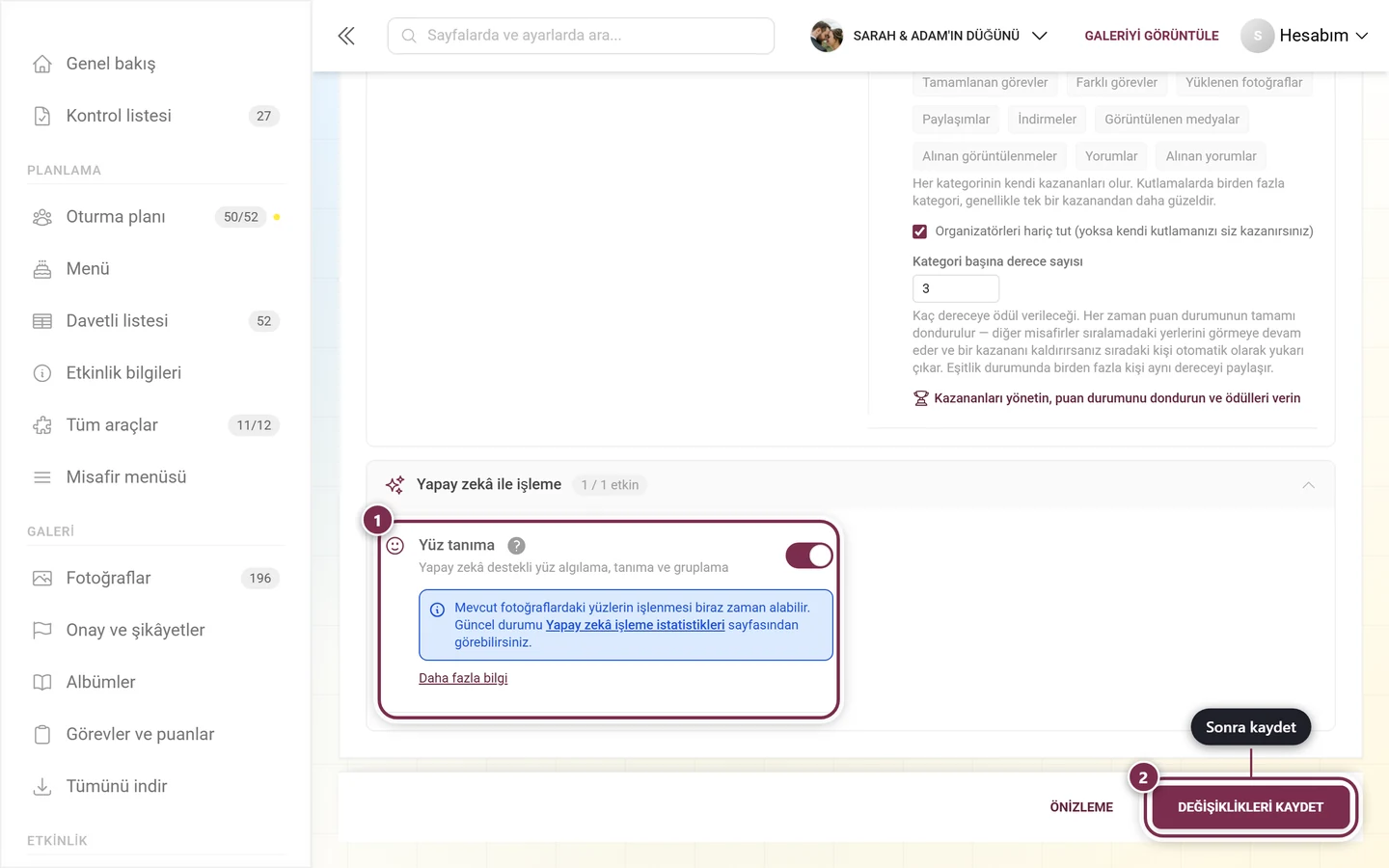Toggle the Görüntülenen medyalar category chip
Image resolution: width=1389 pixels, height=868 pixels.
[1172, 120]
